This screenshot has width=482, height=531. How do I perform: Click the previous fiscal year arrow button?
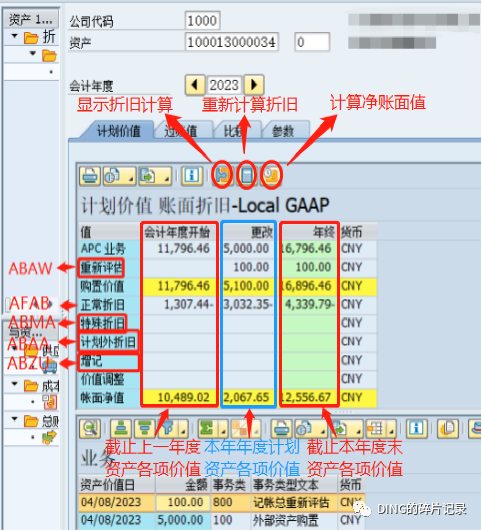tap(195, 85)
